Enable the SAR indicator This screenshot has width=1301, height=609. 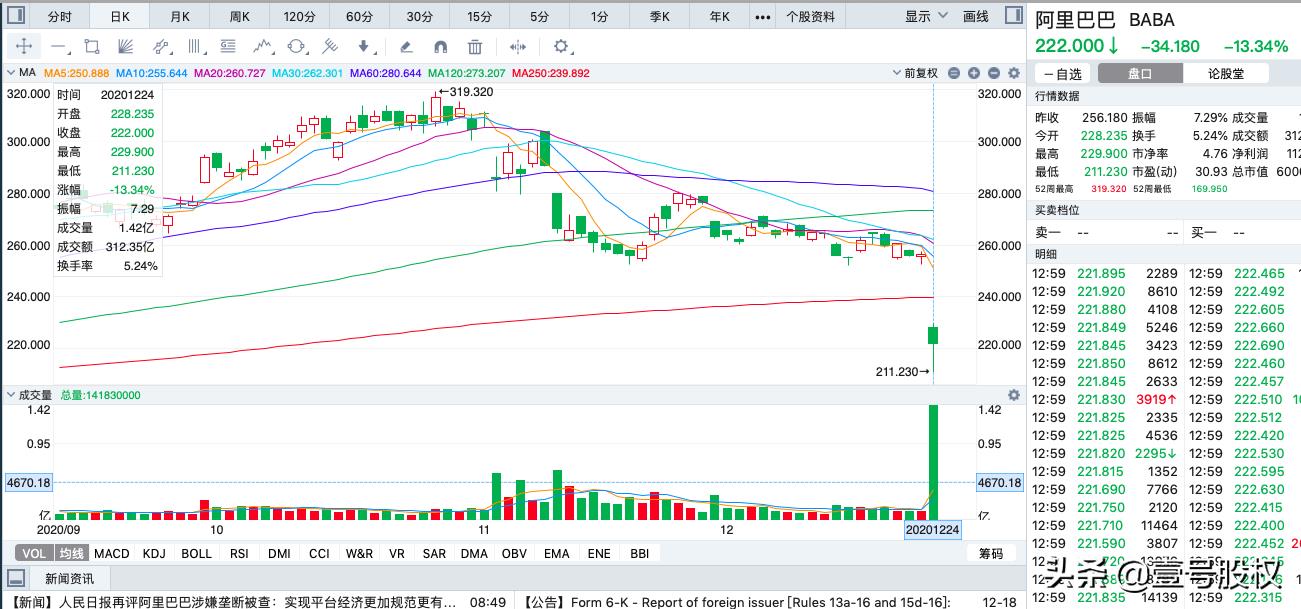pos(434,553)
